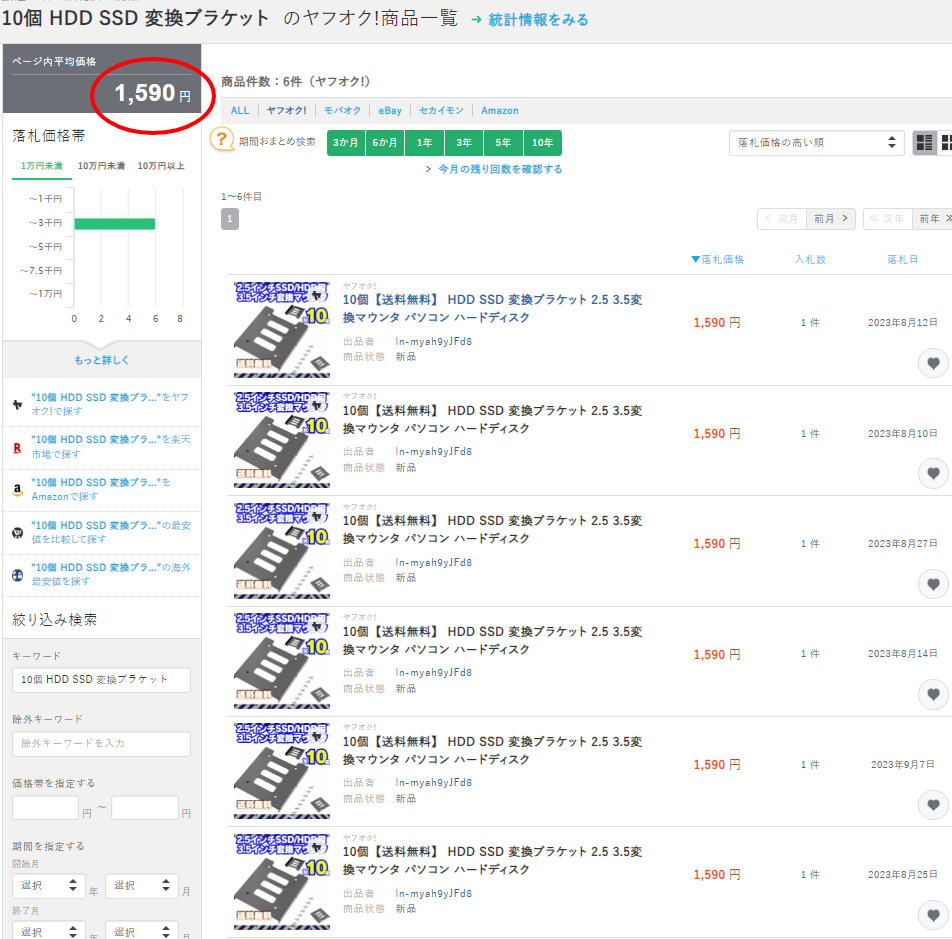Image resolution: width=952 pixels, height=939 pixels.
Task: Open the 開始月 year 選択 dropdown
Action: pos(48,886)
